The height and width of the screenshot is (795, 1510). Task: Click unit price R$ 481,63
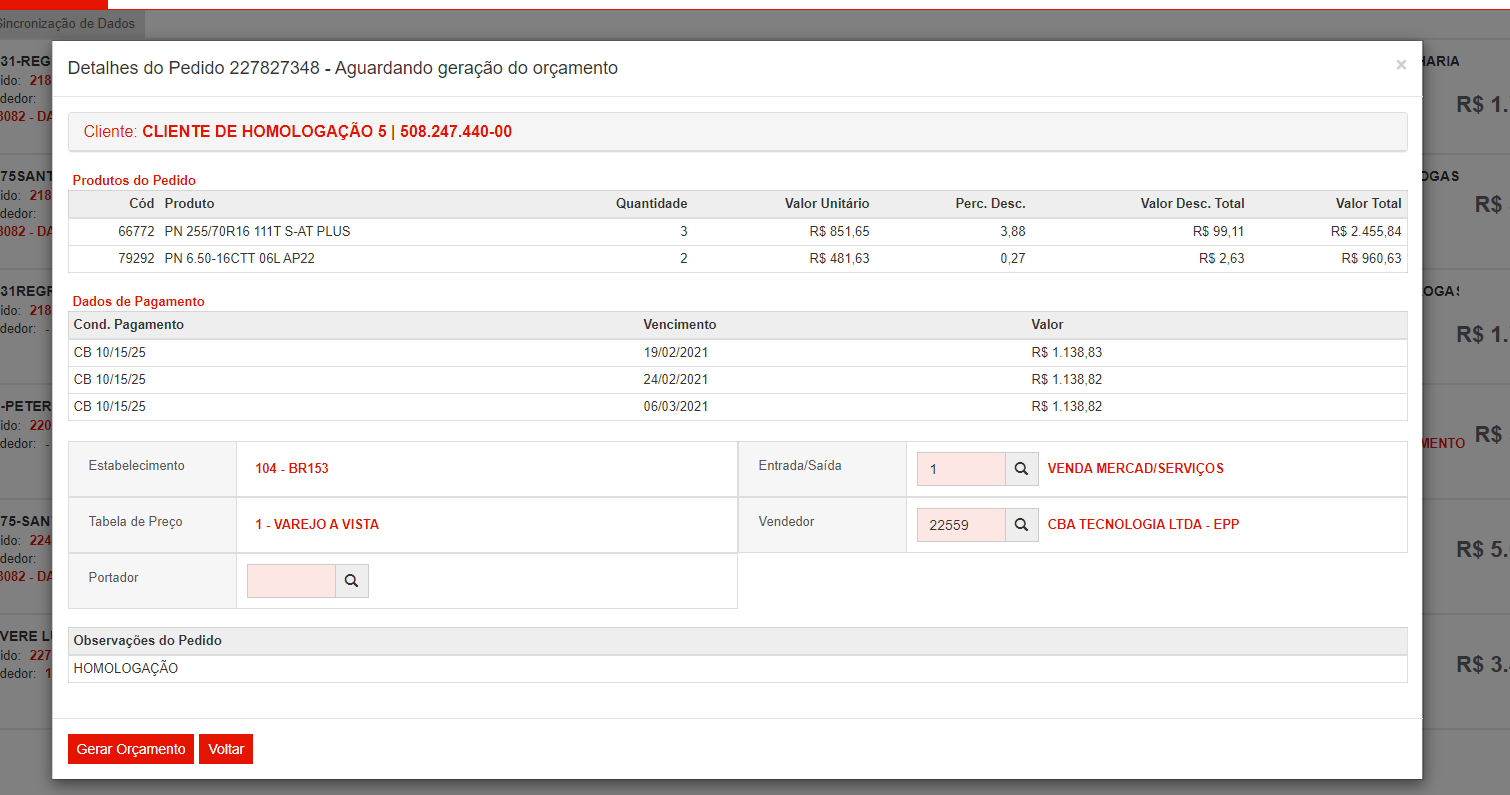[839, 258]
